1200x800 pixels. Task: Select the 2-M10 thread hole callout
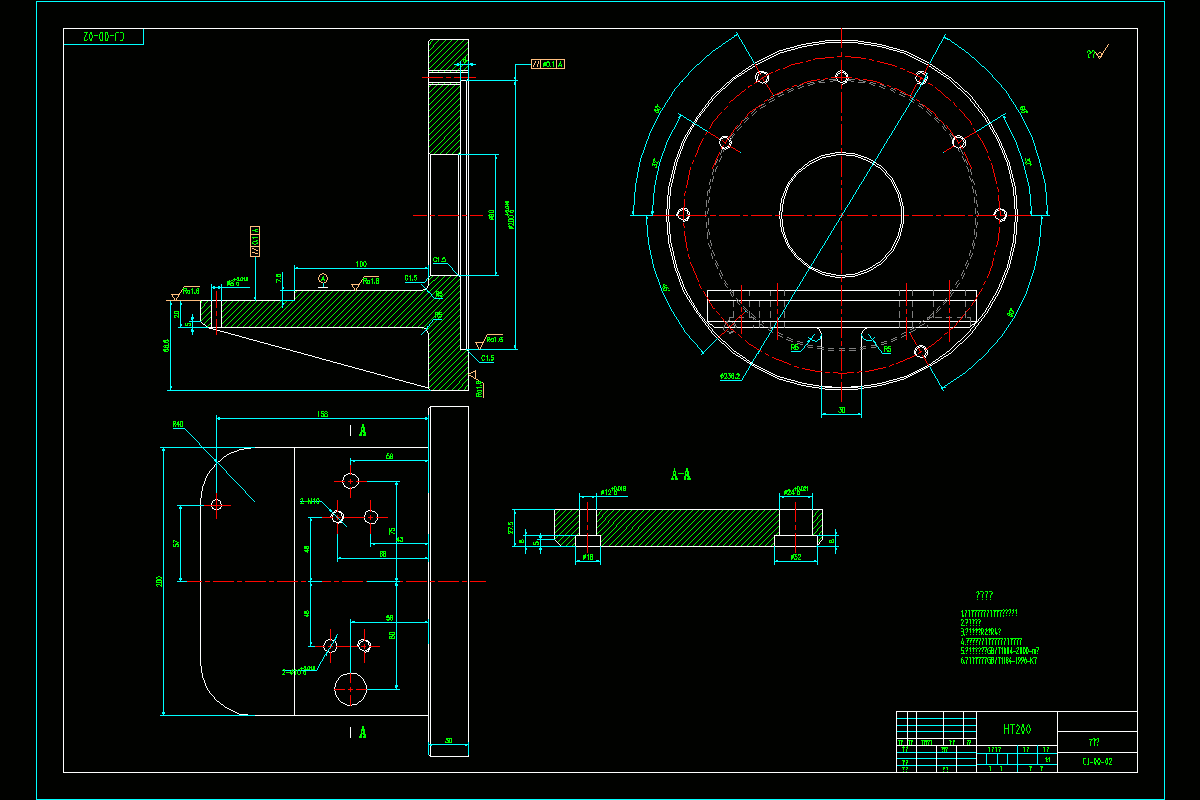tap(309, 501)
